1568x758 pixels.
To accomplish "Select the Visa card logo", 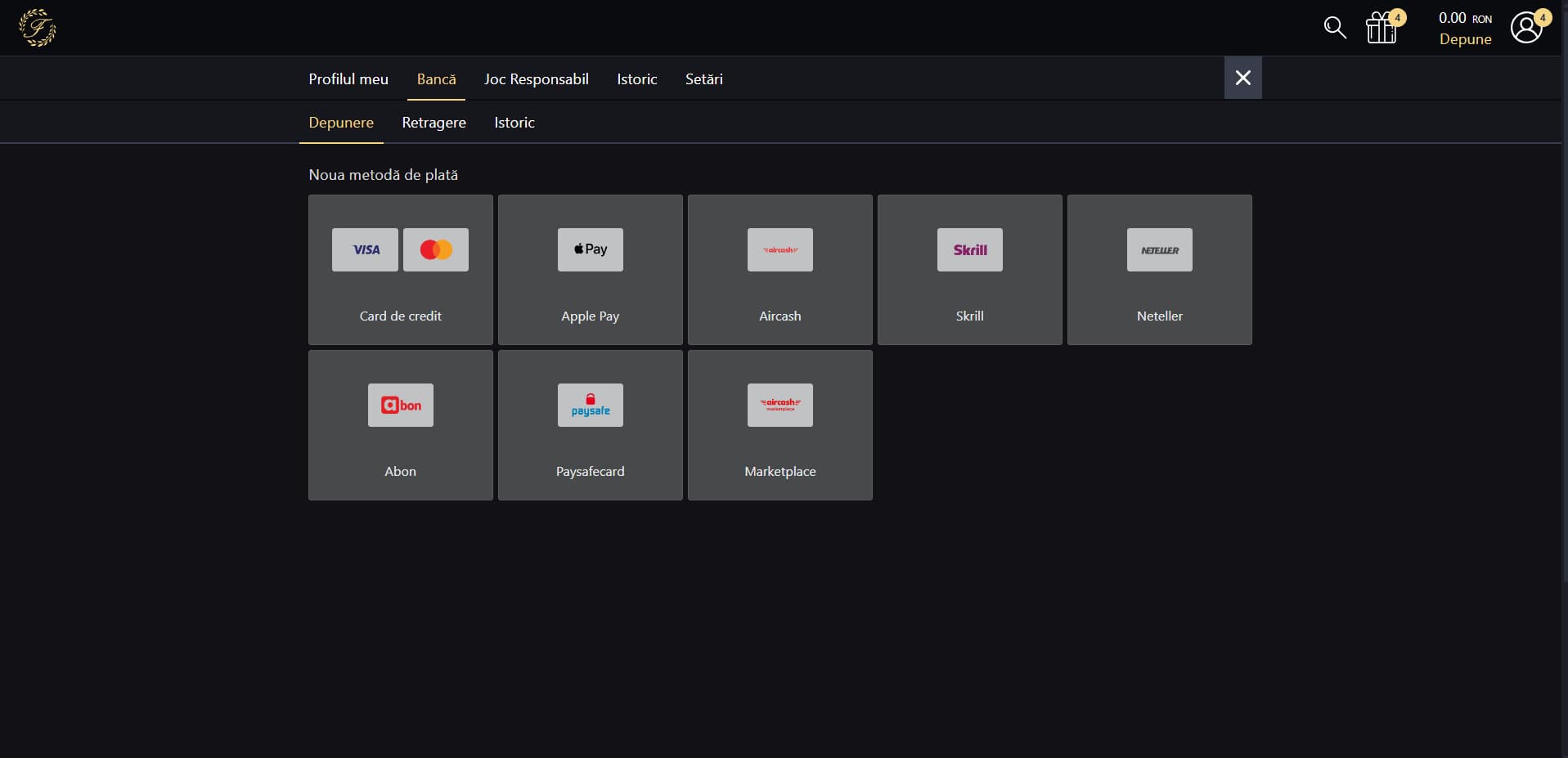I will 365,249.
